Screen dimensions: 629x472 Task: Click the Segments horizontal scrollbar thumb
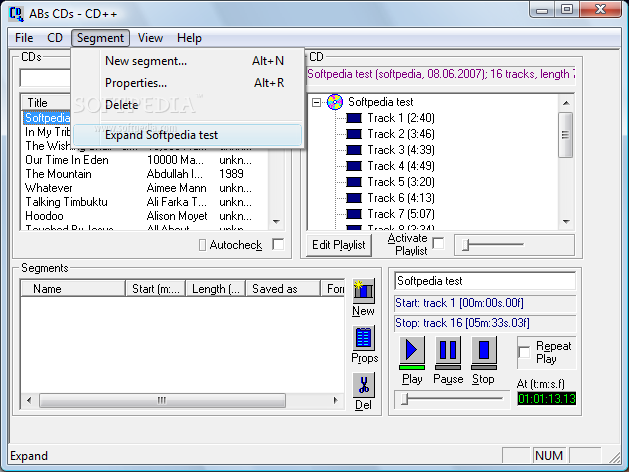click(162, 400)
